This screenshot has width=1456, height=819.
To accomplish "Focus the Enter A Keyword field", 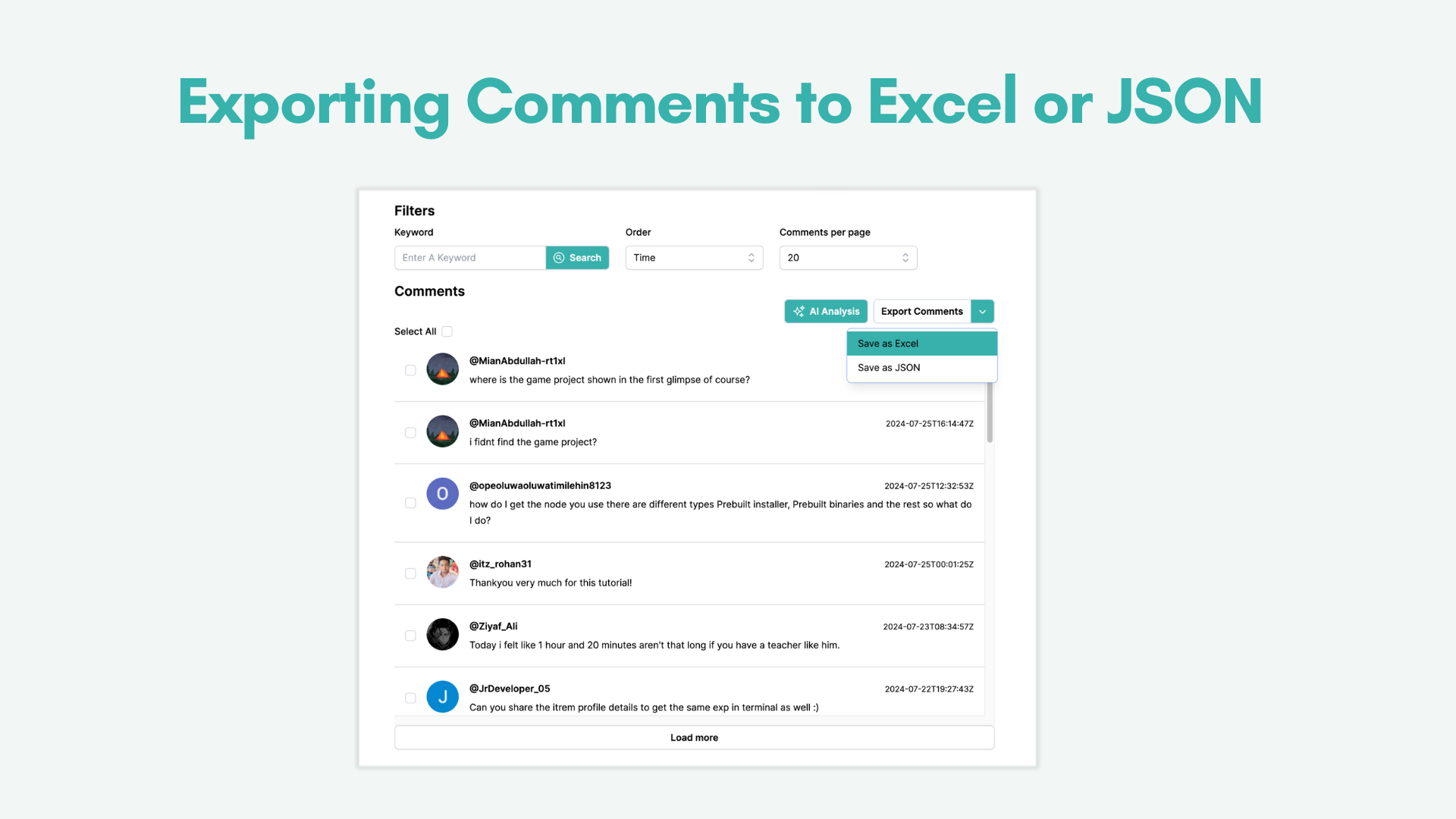I will 470,258.
